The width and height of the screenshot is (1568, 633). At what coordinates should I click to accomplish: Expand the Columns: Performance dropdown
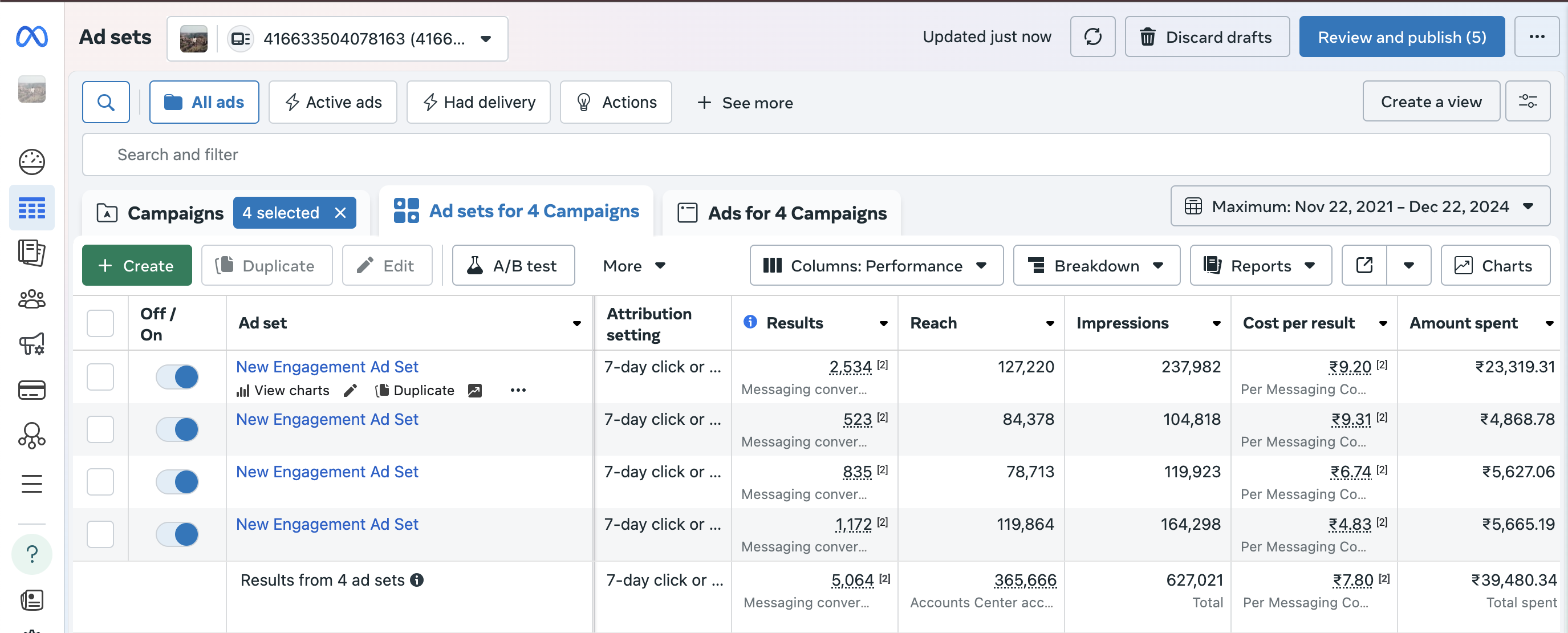[876, 265]
